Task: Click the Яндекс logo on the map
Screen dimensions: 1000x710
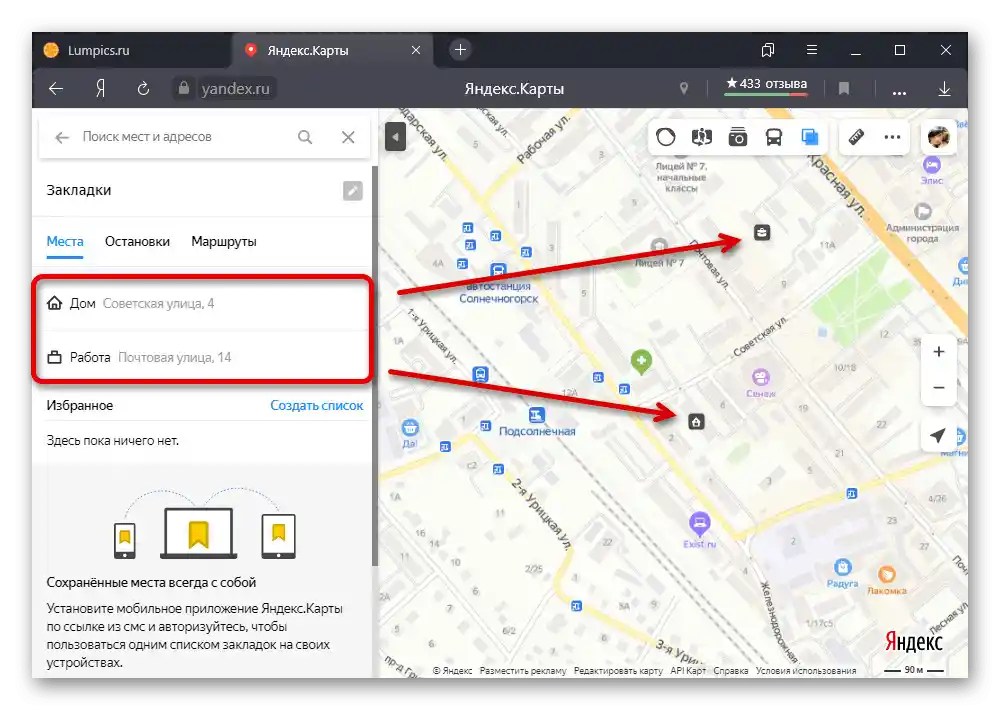Action: pos(914,641)
